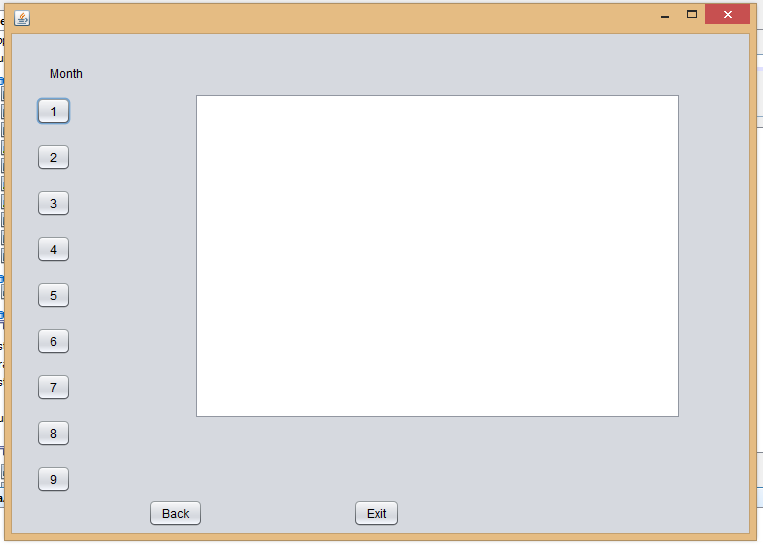Select month 1 button

click(54, 111)
